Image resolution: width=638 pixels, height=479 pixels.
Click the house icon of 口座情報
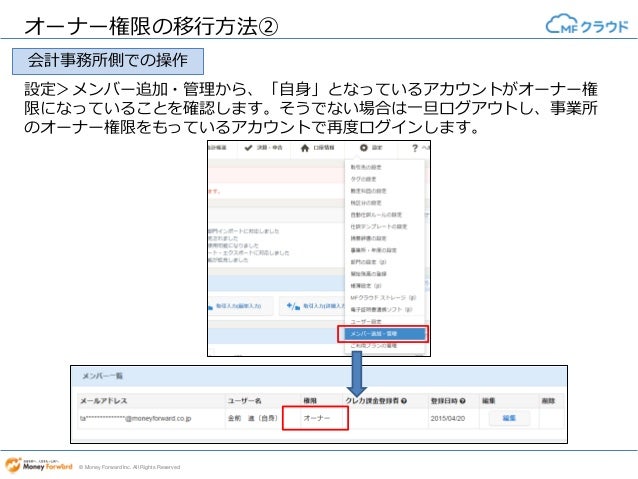coord(305,148)
